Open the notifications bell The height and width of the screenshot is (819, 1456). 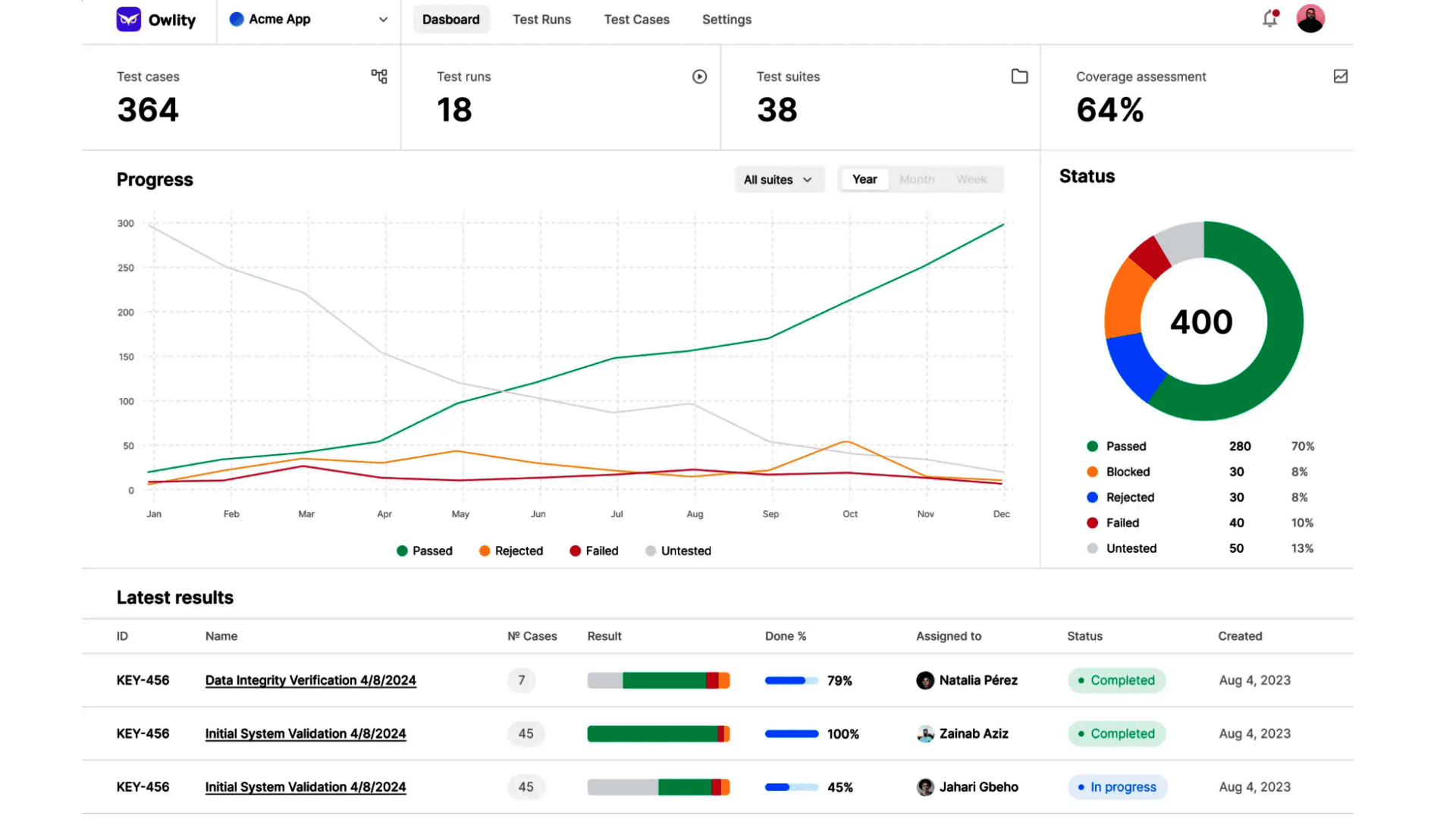tap(1270, 19)
